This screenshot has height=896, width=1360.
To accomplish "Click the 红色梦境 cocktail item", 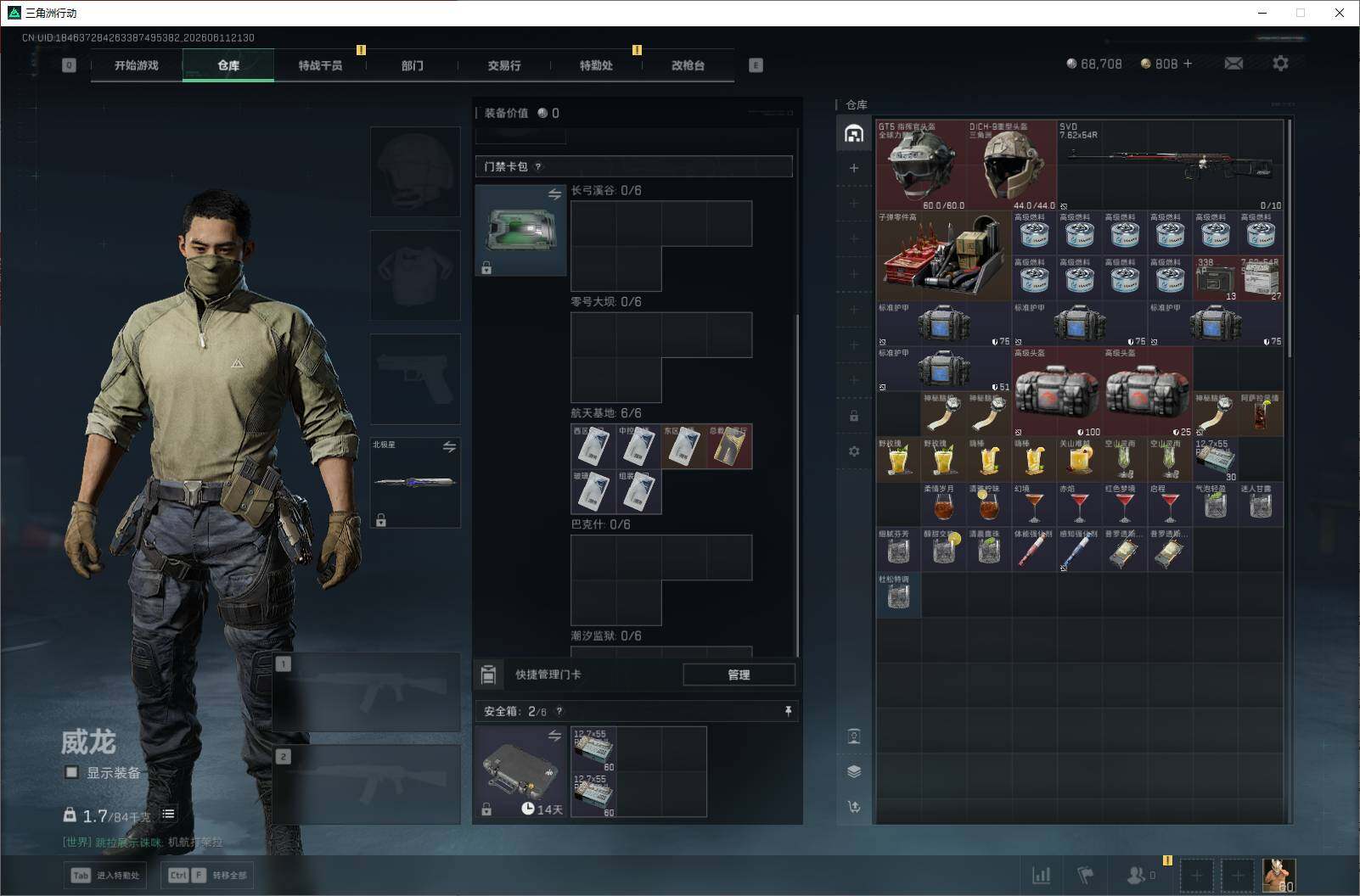I will pyautogui.click(x=1125, y=504).
